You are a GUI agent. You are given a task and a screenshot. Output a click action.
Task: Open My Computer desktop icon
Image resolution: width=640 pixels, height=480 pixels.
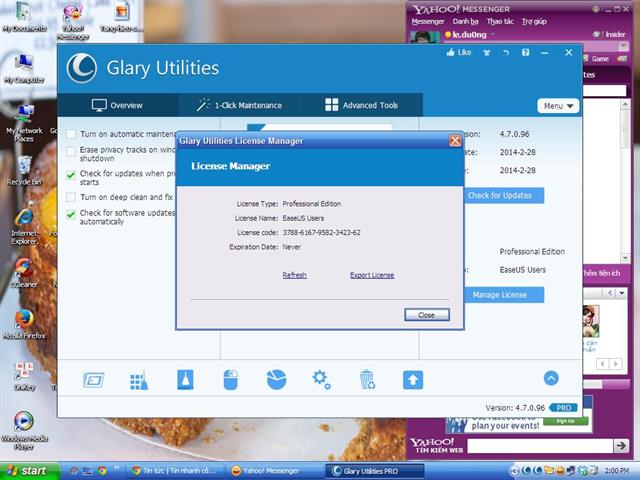click(24, 69)
